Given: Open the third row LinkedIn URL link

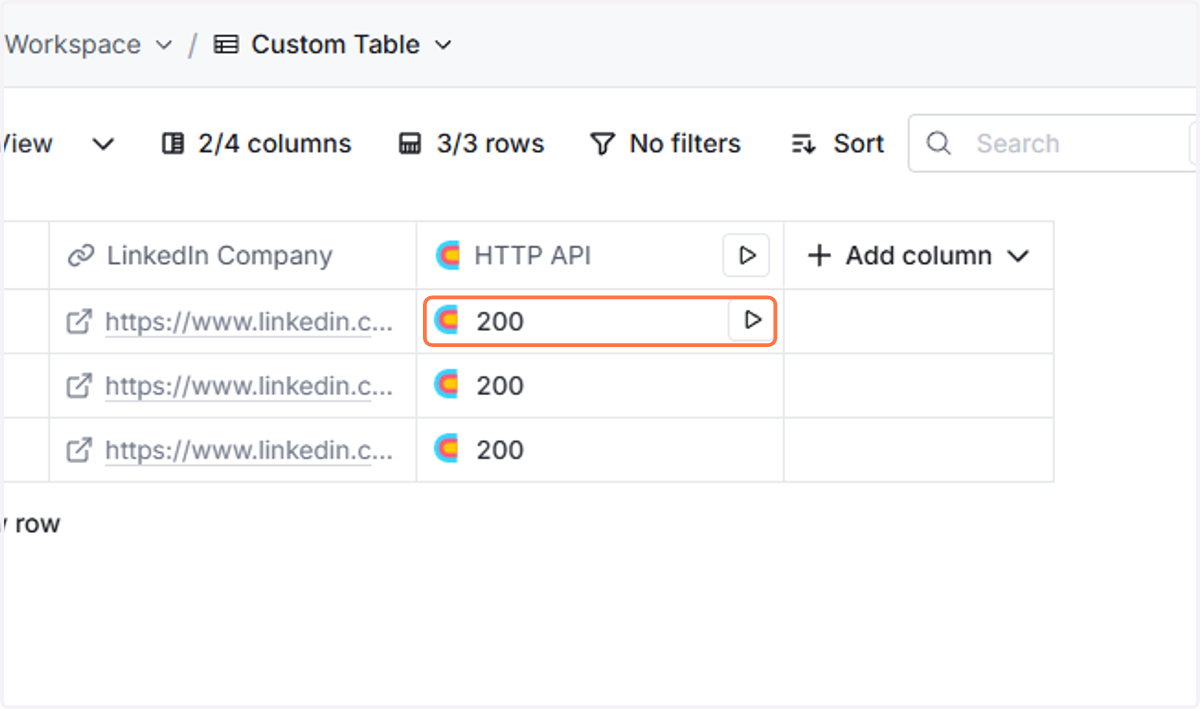Looking at the screenshot, I should click(x=249, y=450).
